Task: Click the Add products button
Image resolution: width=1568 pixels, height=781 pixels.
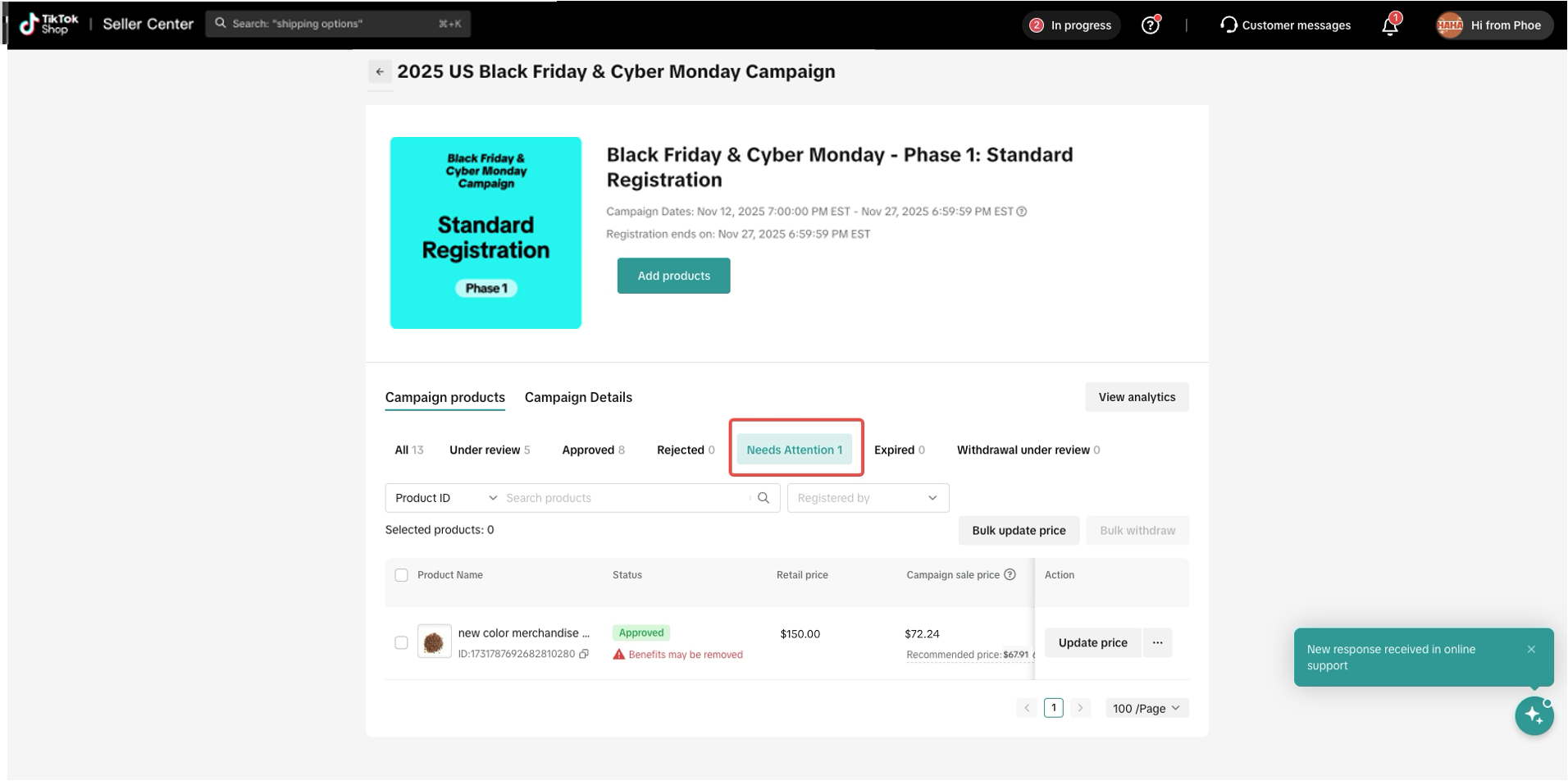Action: click(x=673, y=276)
